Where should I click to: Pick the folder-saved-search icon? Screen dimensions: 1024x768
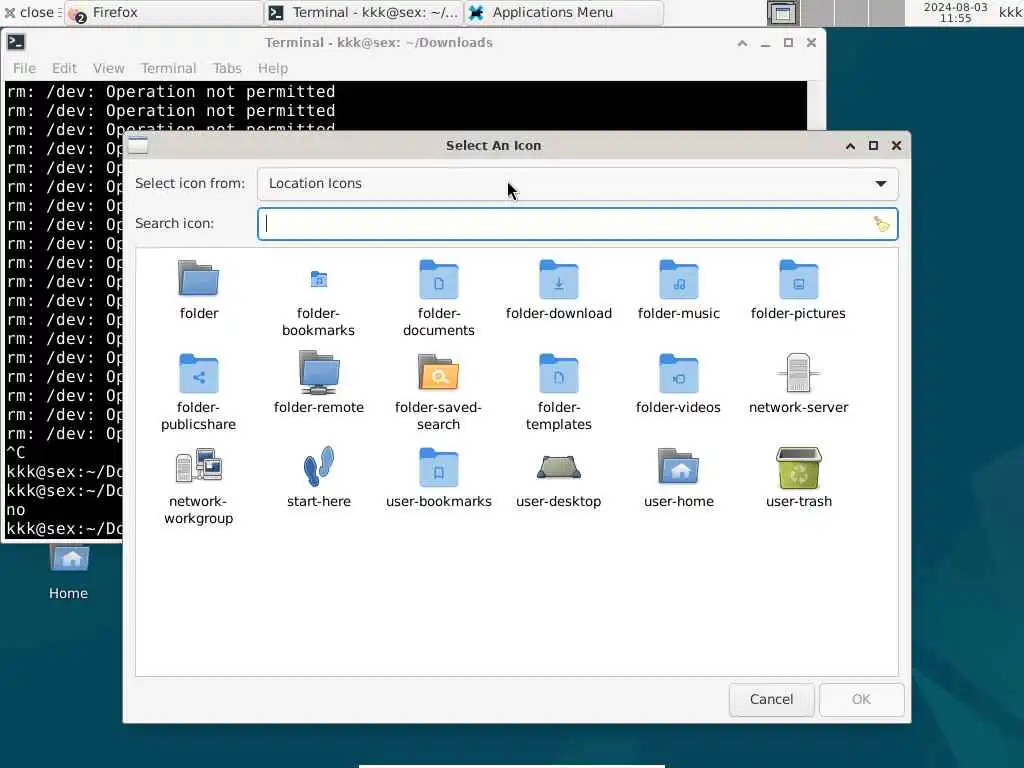coord(438,372)
